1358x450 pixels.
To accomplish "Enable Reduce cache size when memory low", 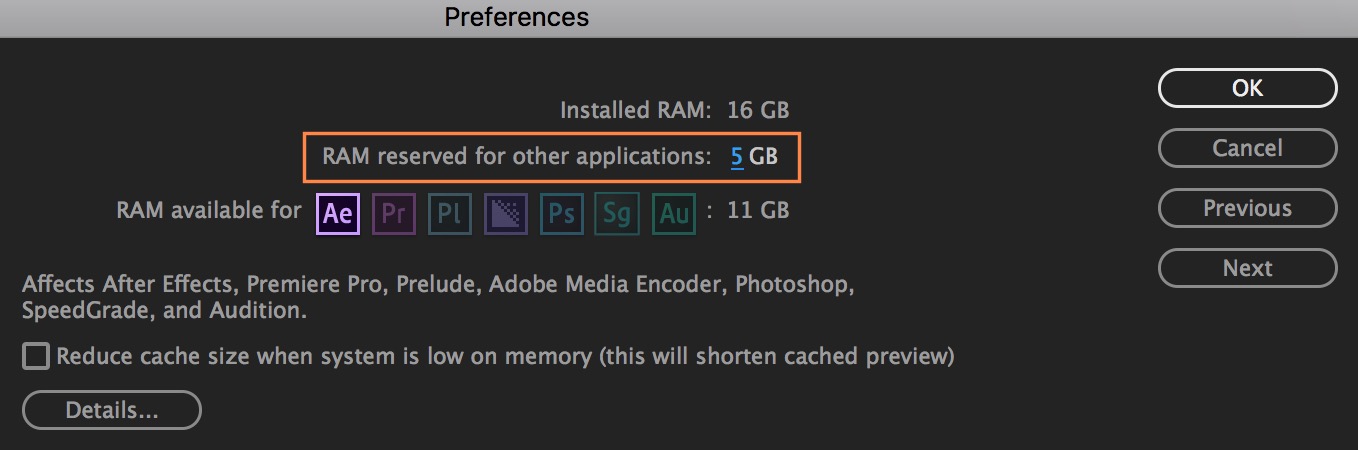I will (x=36, y=356).
